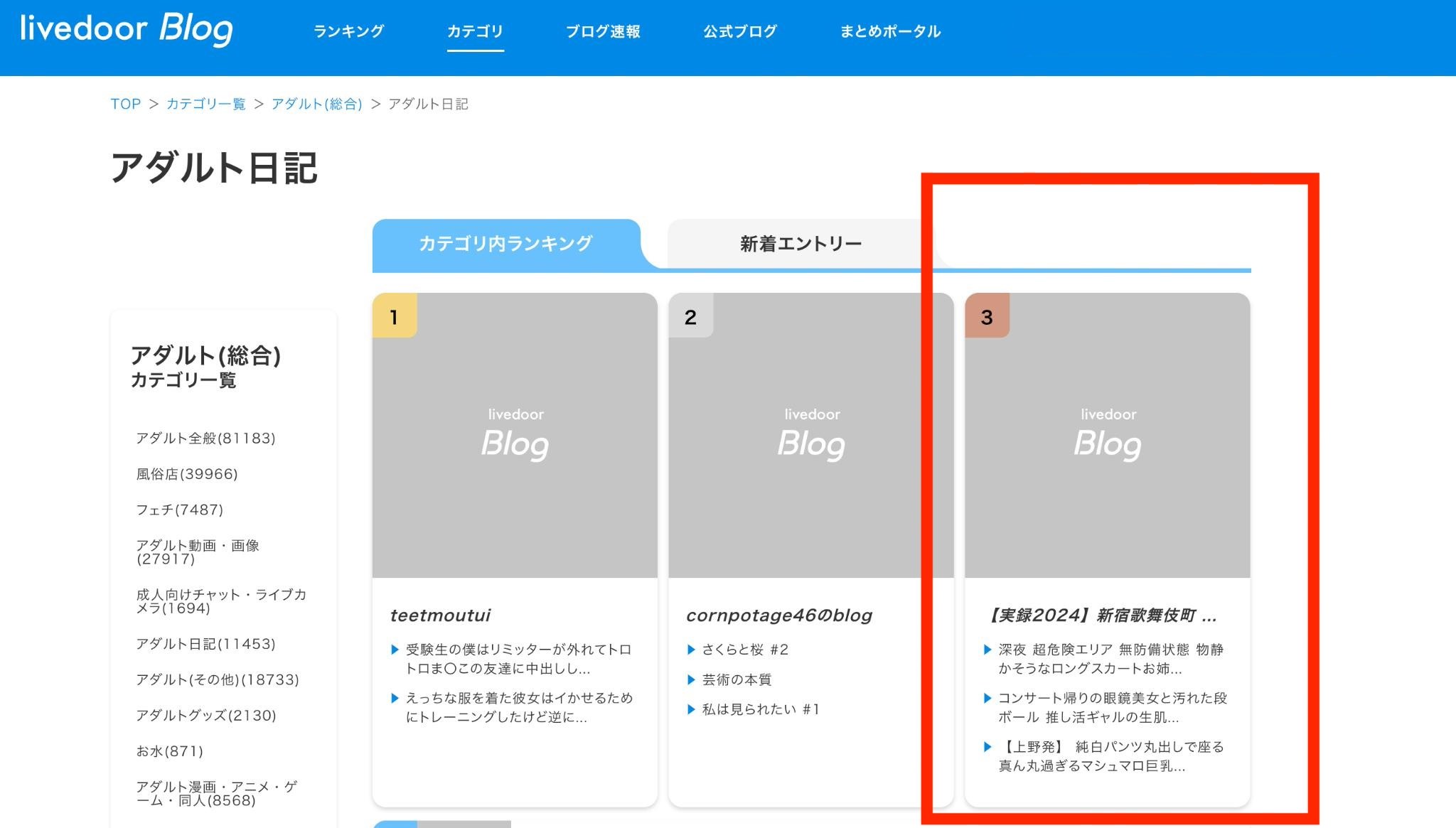Open the ブログ速報 menu item
This screenshot has height=828, width=1456.
tap(603, 31)
